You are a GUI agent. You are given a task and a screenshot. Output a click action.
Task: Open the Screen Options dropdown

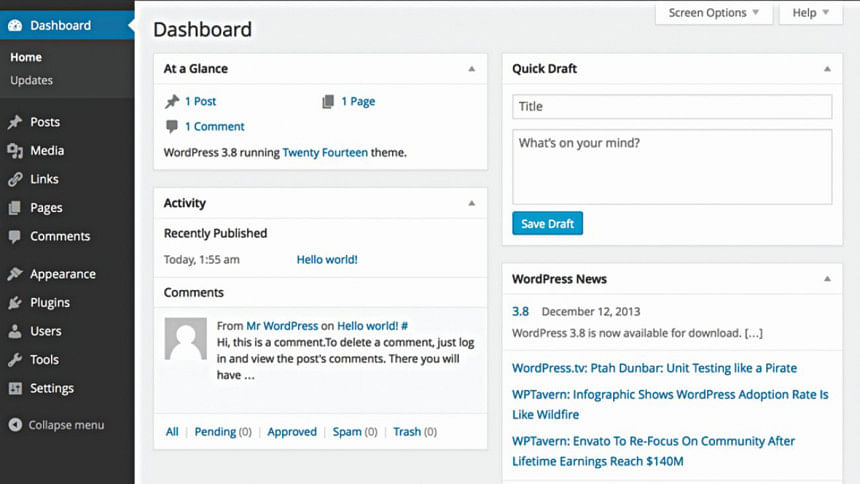[x=714, y=13]
